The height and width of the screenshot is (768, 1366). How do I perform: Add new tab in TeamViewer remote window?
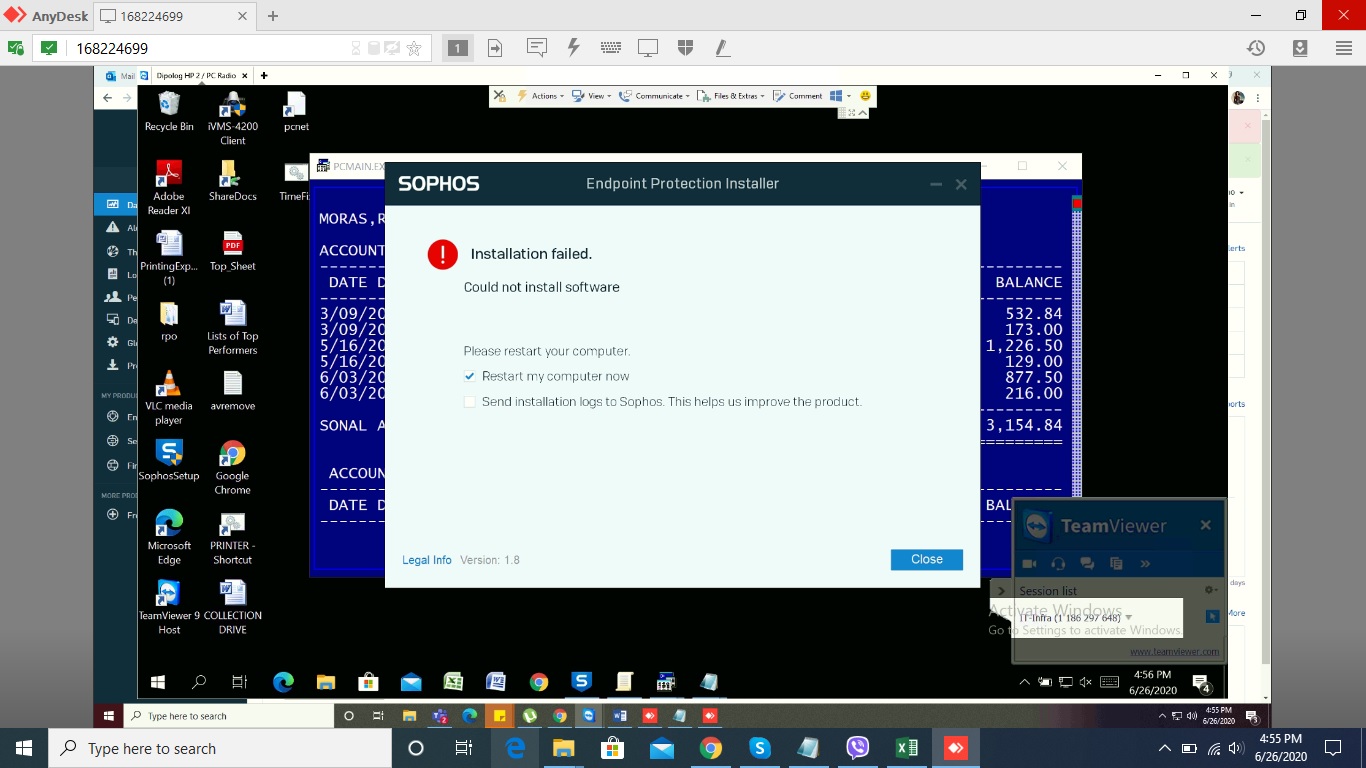(x=264, y=75)
